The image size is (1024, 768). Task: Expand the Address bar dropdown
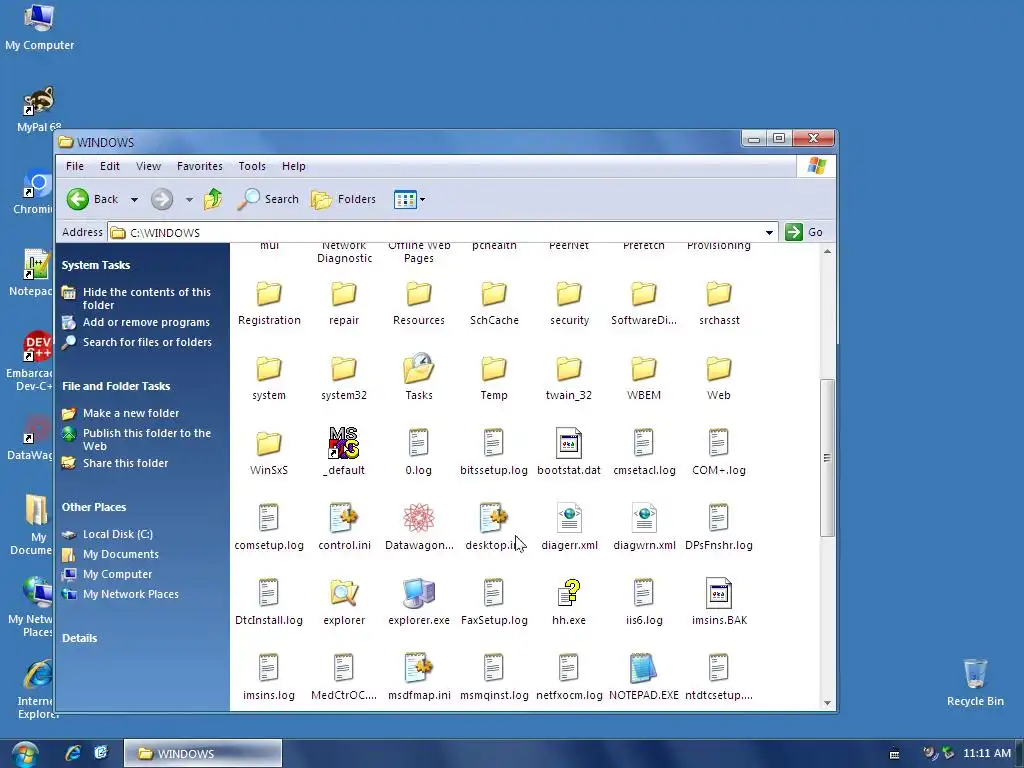pyautogui.click(x=769, y=232)
